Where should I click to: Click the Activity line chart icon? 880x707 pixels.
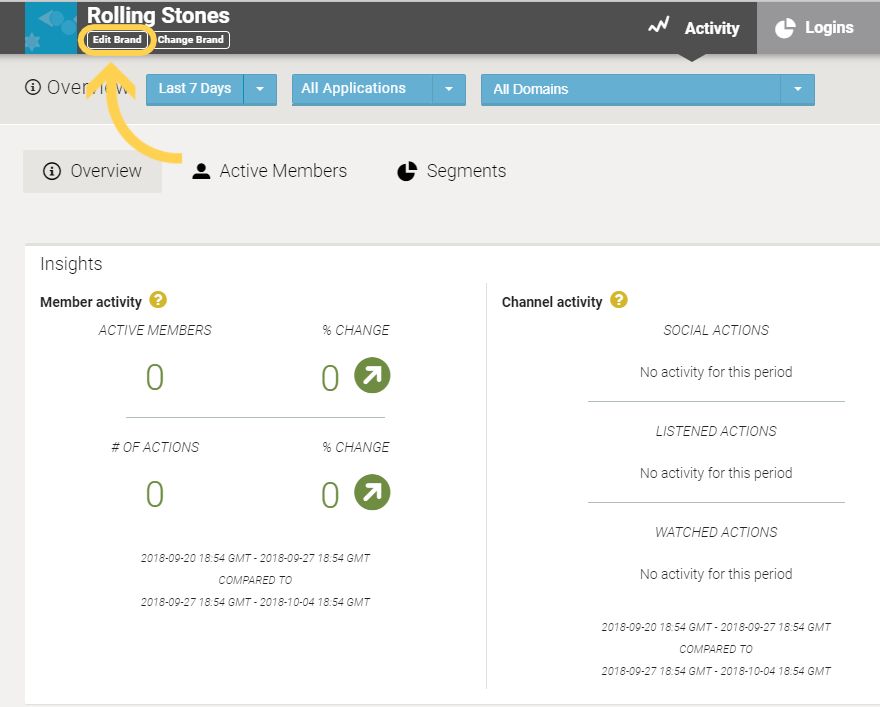coord(658,26)
